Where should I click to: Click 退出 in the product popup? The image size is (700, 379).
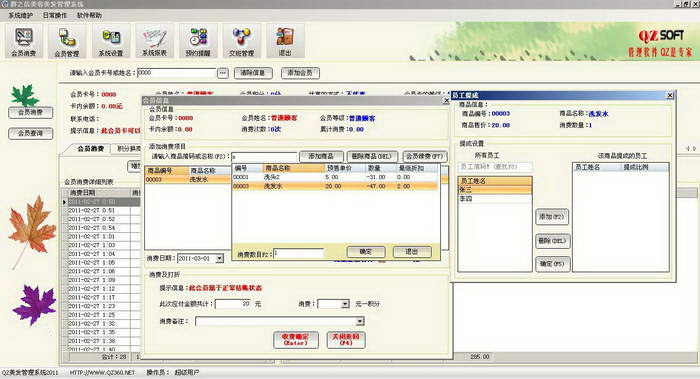pos(412,252)
